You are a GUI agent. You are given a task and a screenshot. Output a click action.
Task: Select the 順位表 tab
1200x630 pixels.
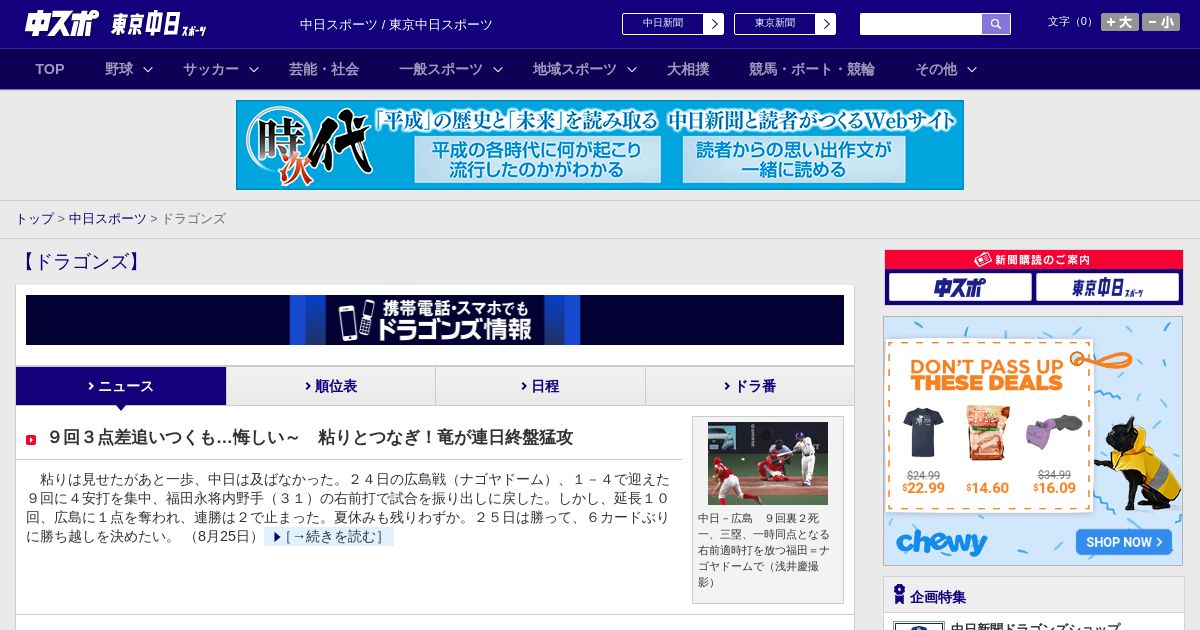[331, 386]
